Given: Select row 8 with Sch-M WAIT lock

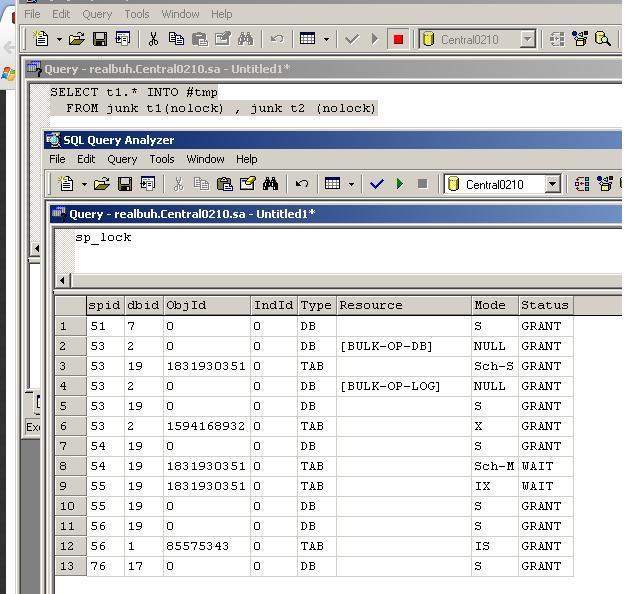Looking at the screenshot, I should tap(69, 466).
